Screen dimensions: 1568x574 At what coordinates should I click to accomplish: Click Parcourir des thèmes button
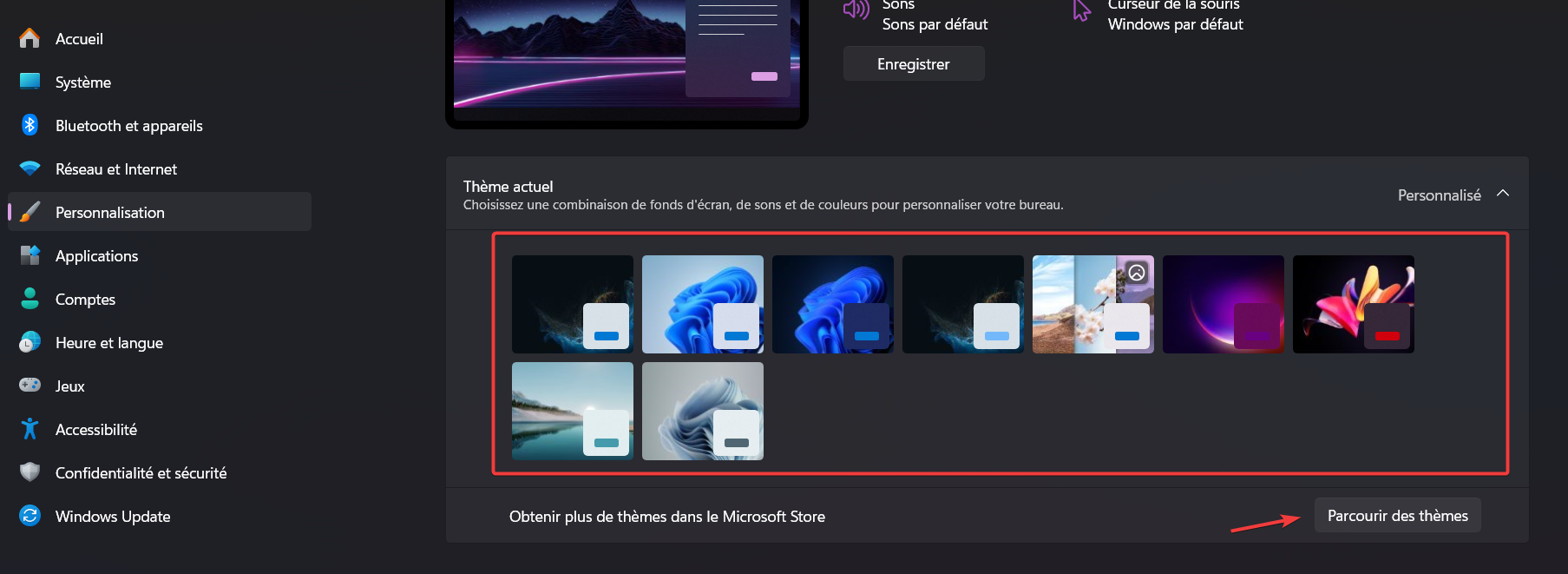(1398, 516)
